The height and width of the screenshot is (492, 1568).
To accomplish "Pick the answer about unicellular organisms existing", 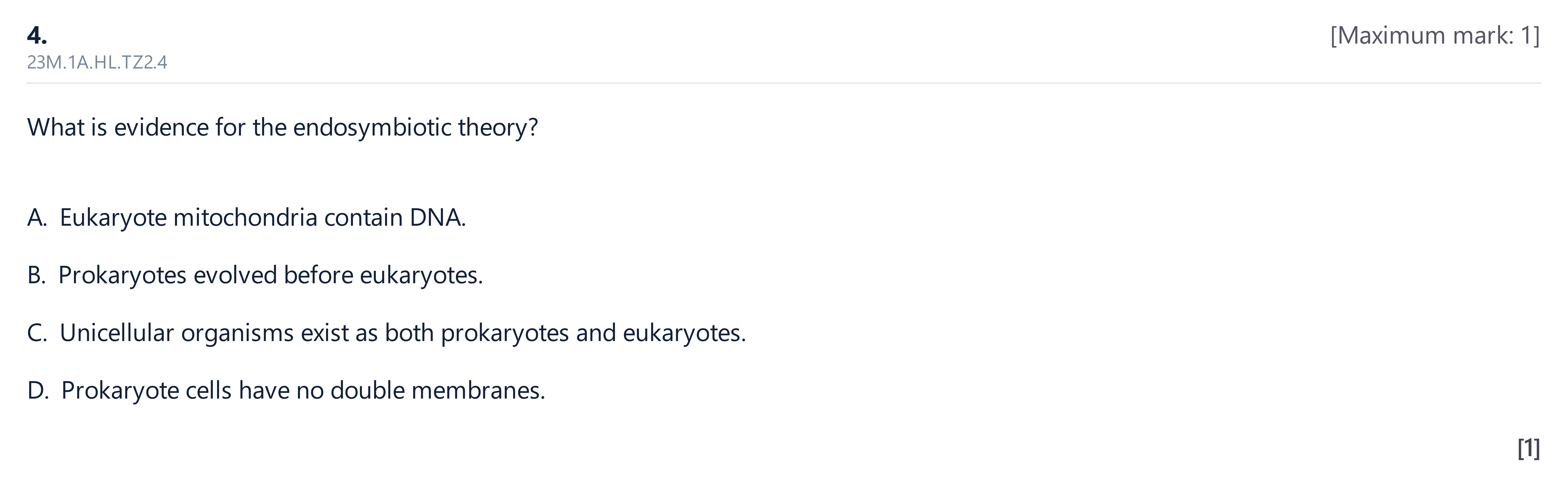I will 402,333.
